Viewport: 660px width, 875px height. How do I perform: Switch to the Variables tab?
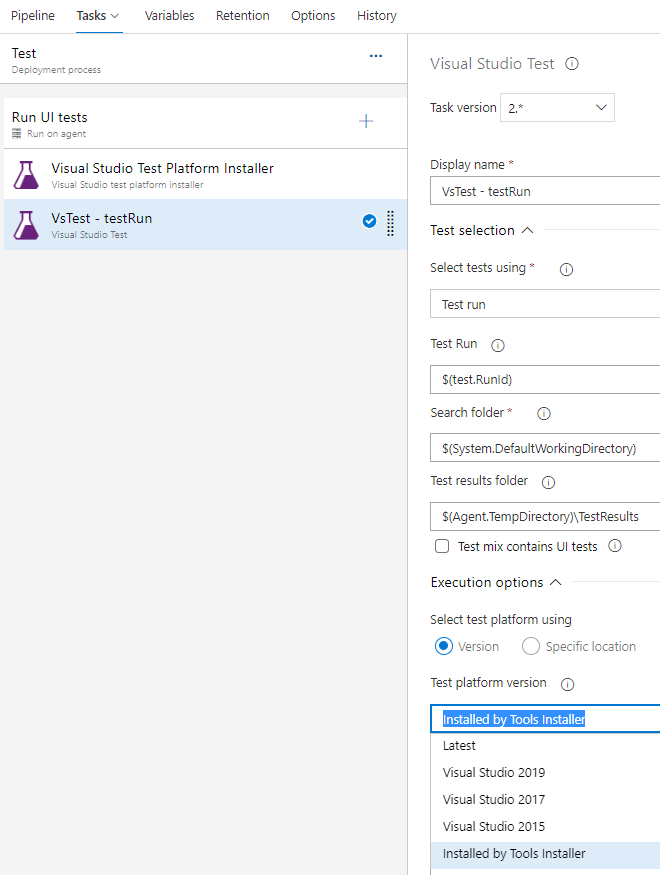pos(169,16)
